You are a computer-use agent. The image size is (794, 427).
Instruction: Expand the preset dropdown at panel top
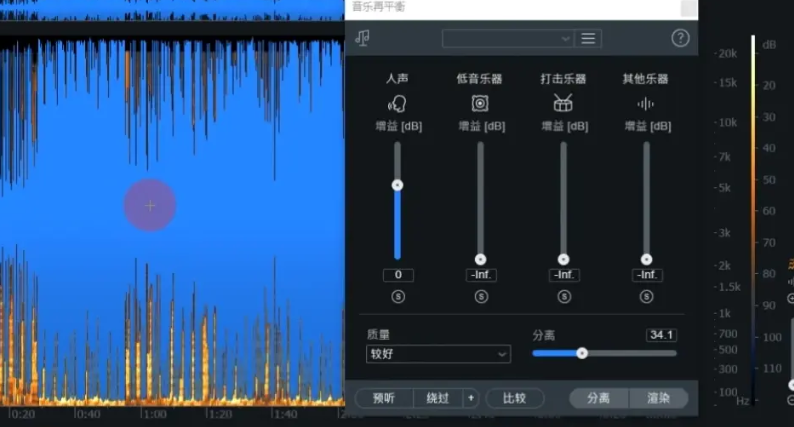pyautogui.click(x=508, y=38)
